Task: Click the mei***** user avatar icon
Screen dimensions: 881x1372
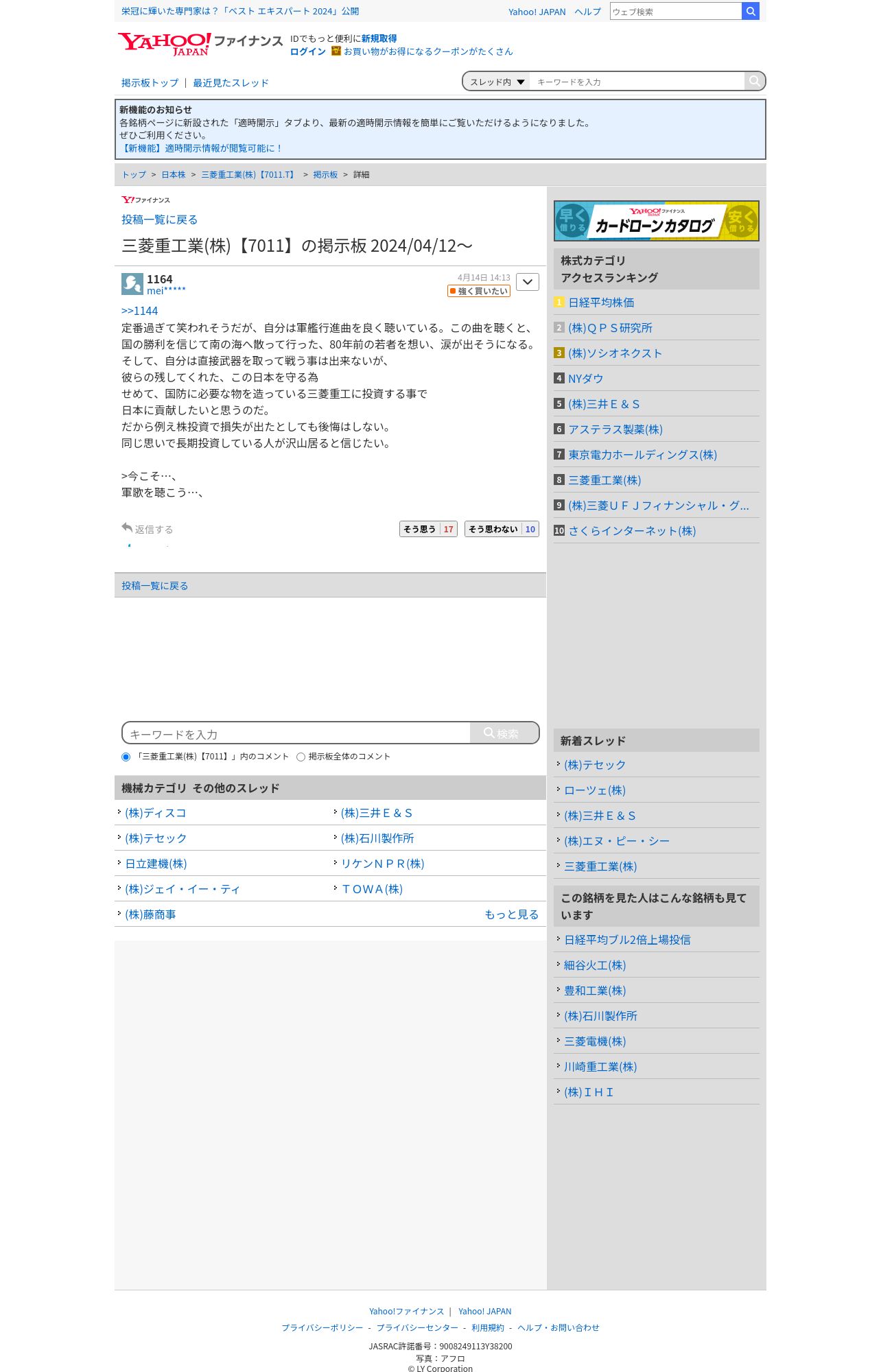Action: coord(132,284)
